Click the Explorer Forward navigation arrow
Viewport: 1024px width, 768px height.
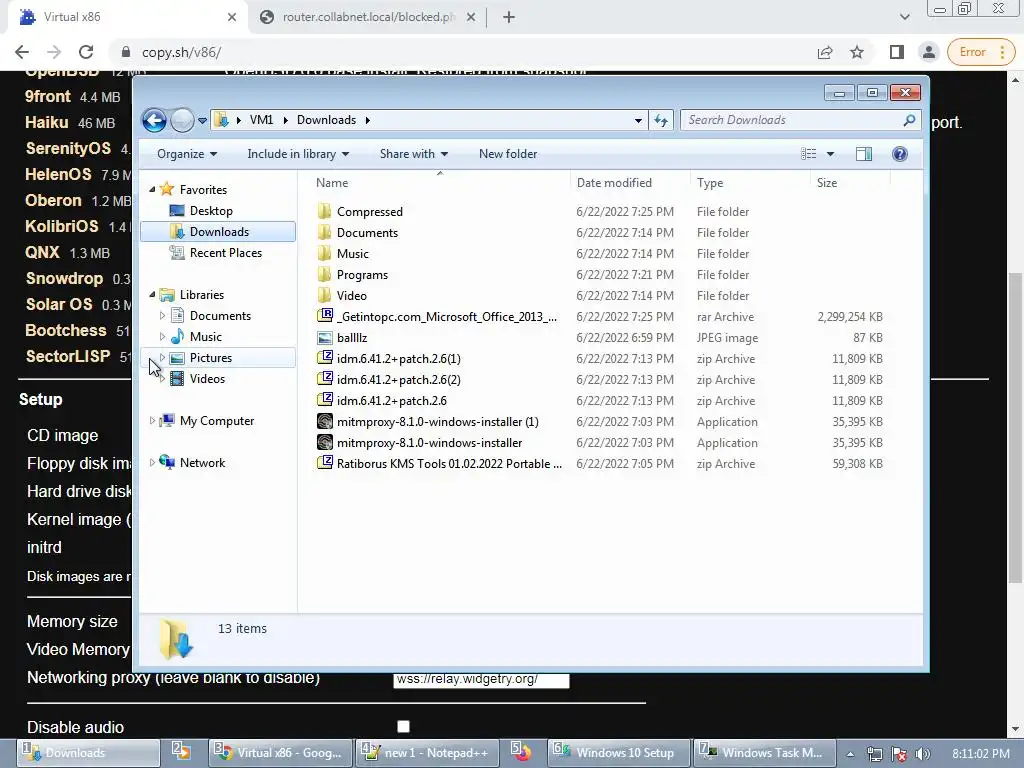click(x=182, y=120)
